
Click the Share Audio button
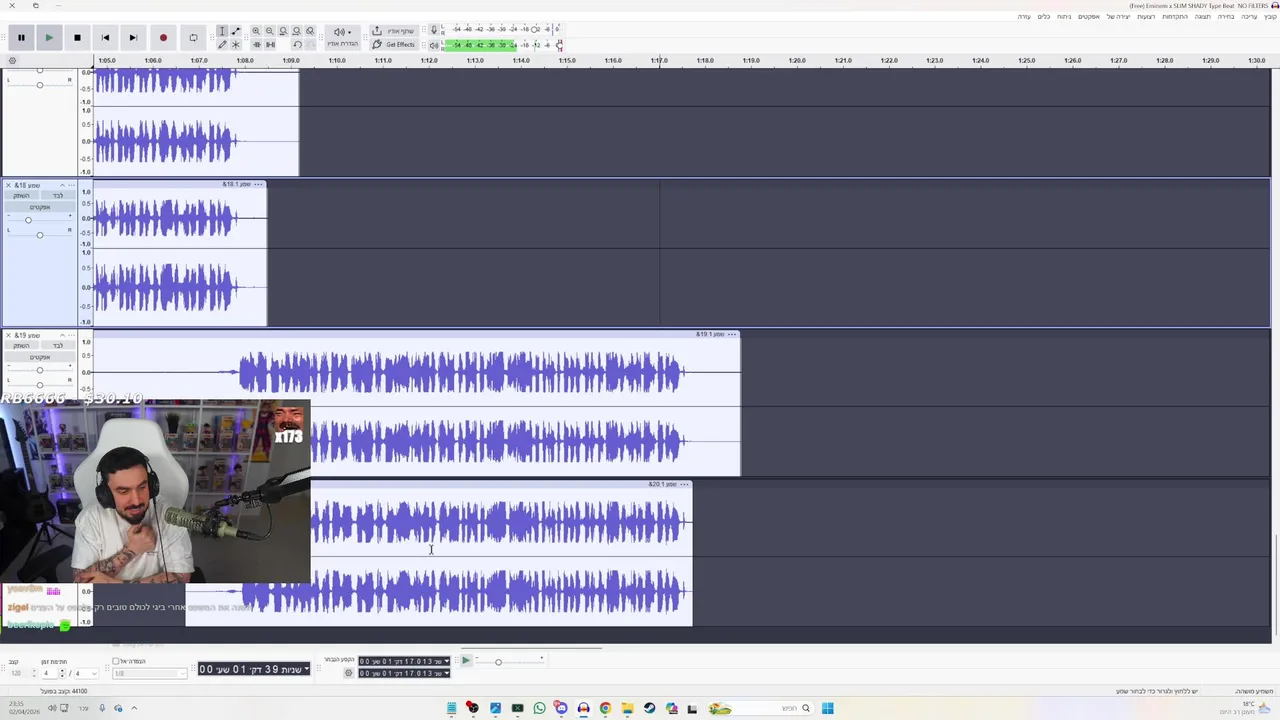pyautogui.click(x=393, y=31)
